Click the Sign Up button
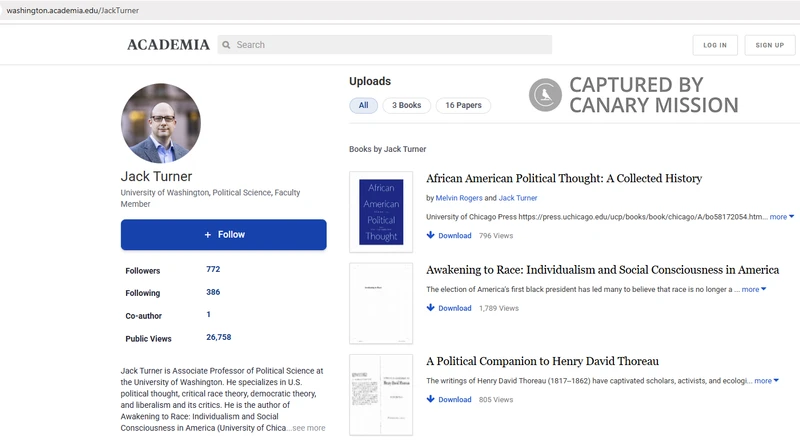 pos(770,45)
